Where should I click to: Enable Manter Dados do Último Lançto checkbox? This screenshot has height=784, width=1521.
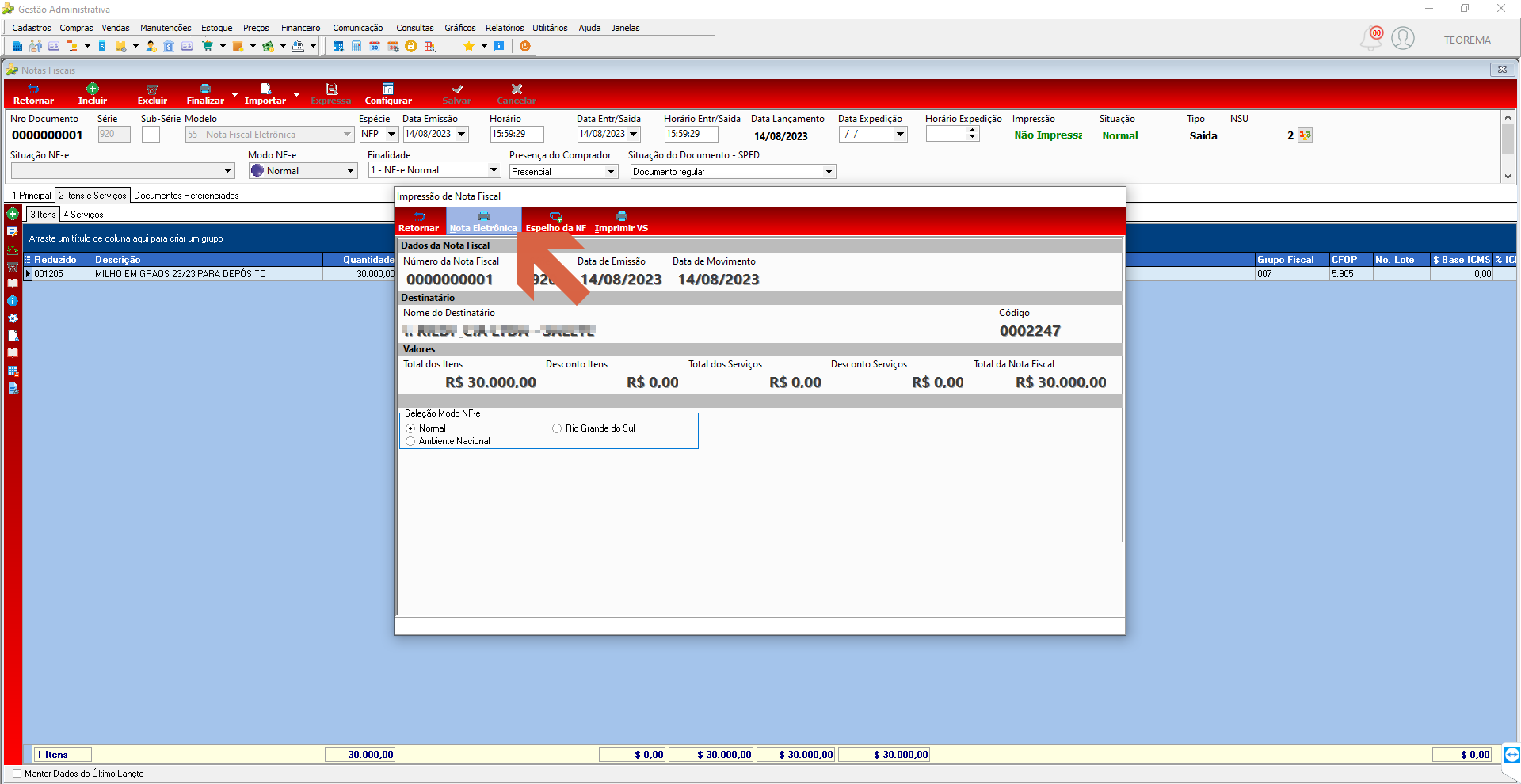[17, 774]
